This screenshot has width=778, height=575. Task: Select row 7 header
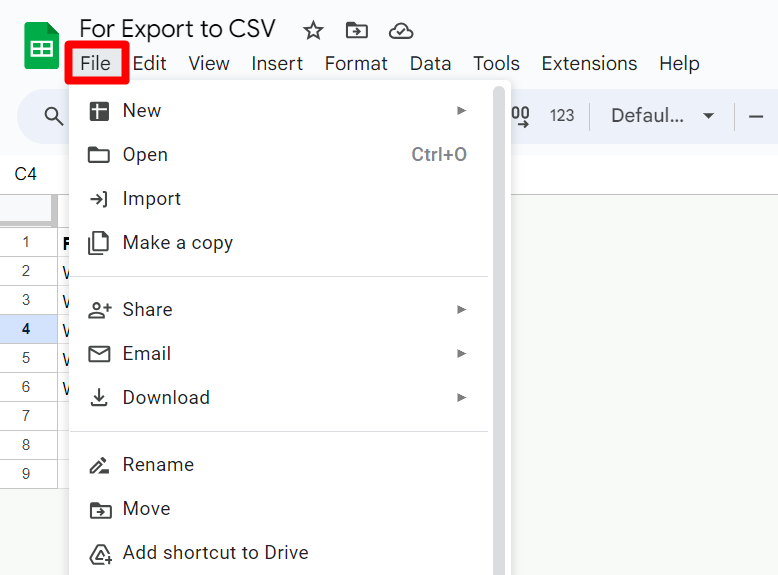pos(26,415)
